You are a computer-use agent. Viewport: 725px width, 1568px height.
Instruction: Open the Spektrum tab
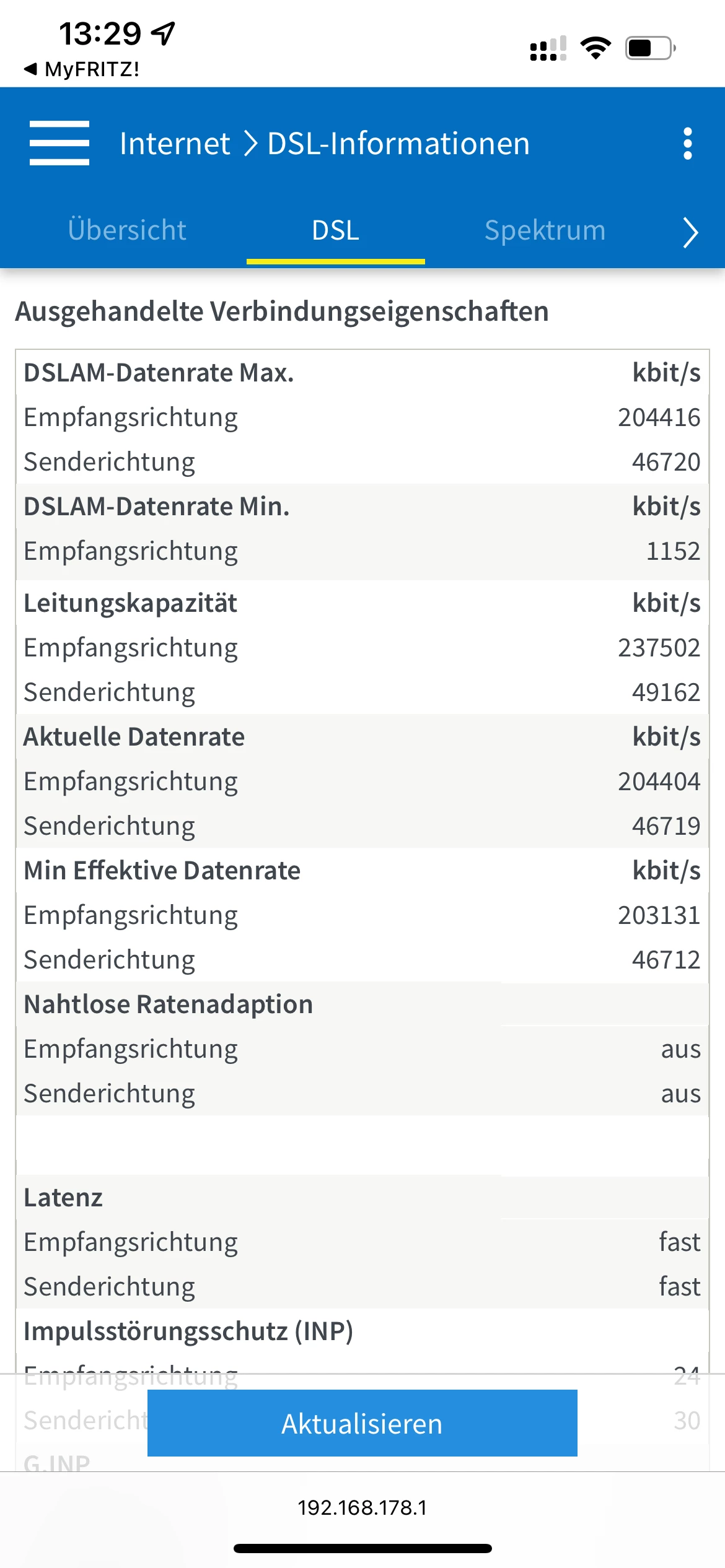(x=545, y=230)
